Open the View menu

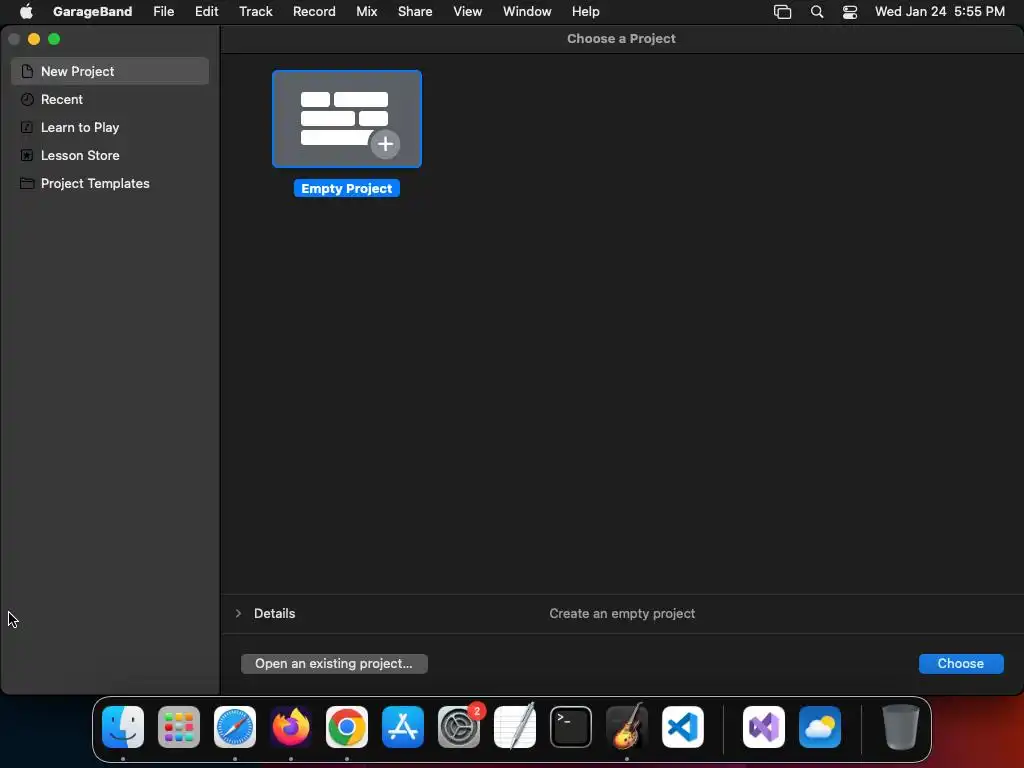click(x=468, y=11)
